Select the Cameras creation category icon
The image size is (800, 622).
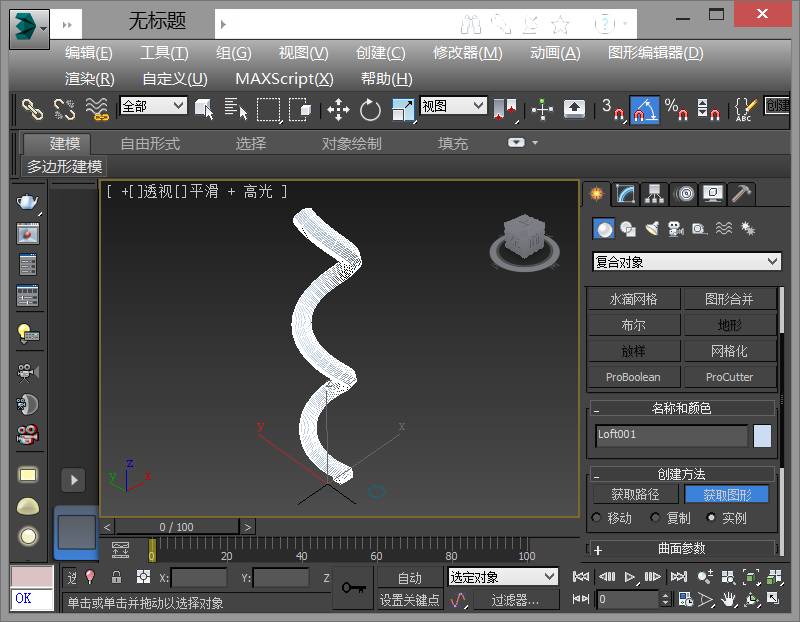[x=676, y=229]
